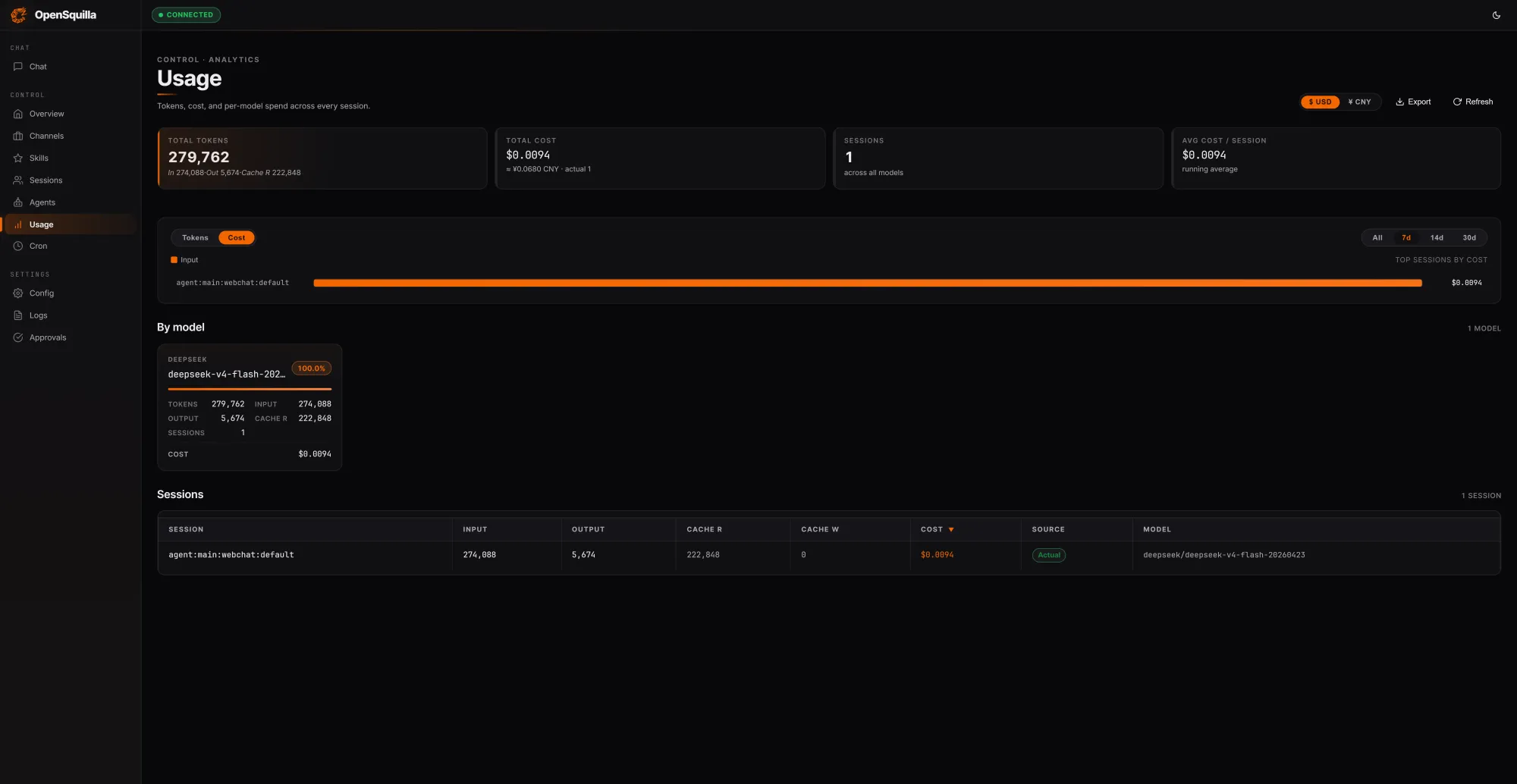
Task: Switch chart view to Cost
Action: (237, 237)
